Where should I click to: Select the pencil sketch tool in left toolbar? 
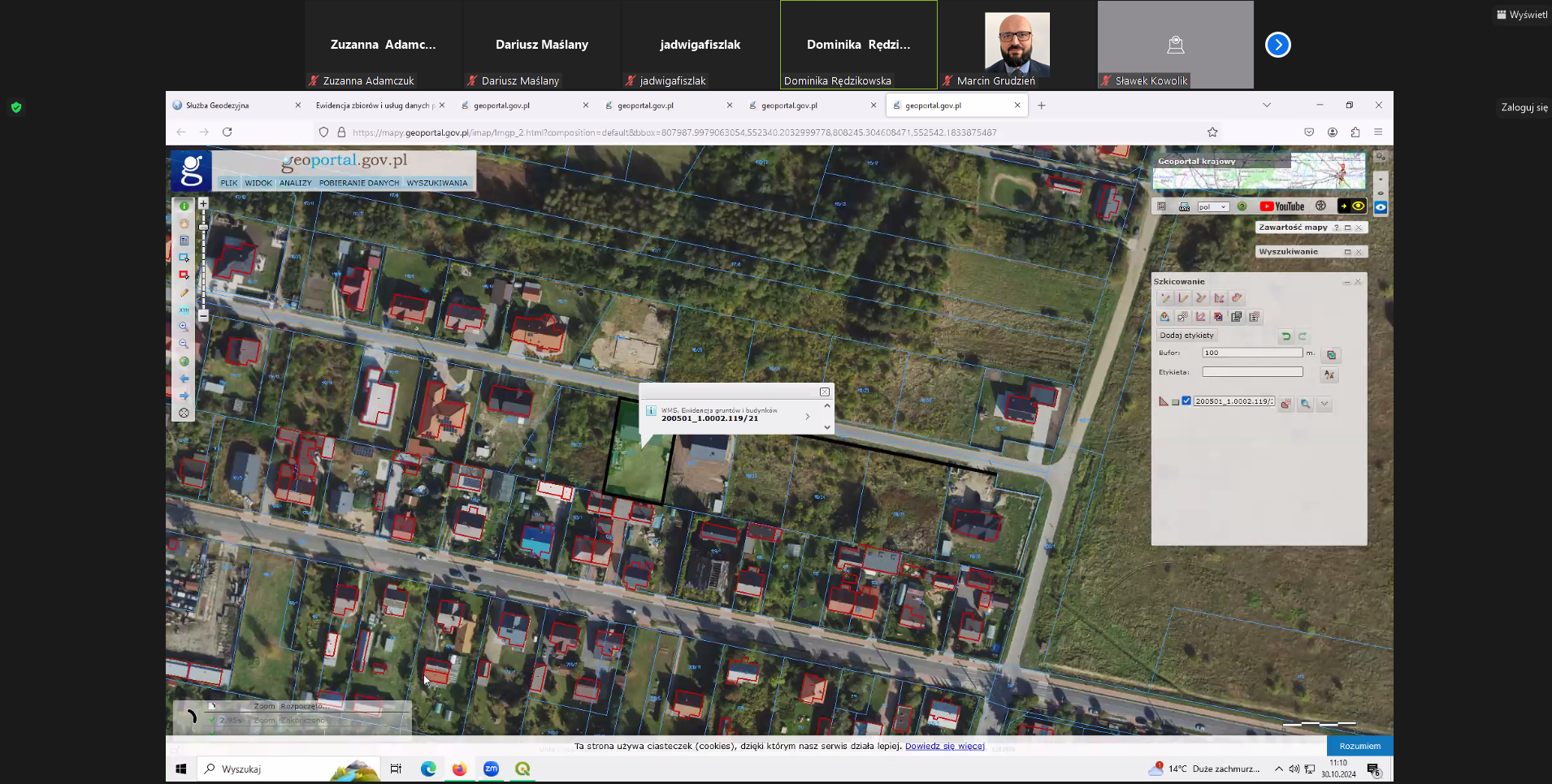point(184,292)
